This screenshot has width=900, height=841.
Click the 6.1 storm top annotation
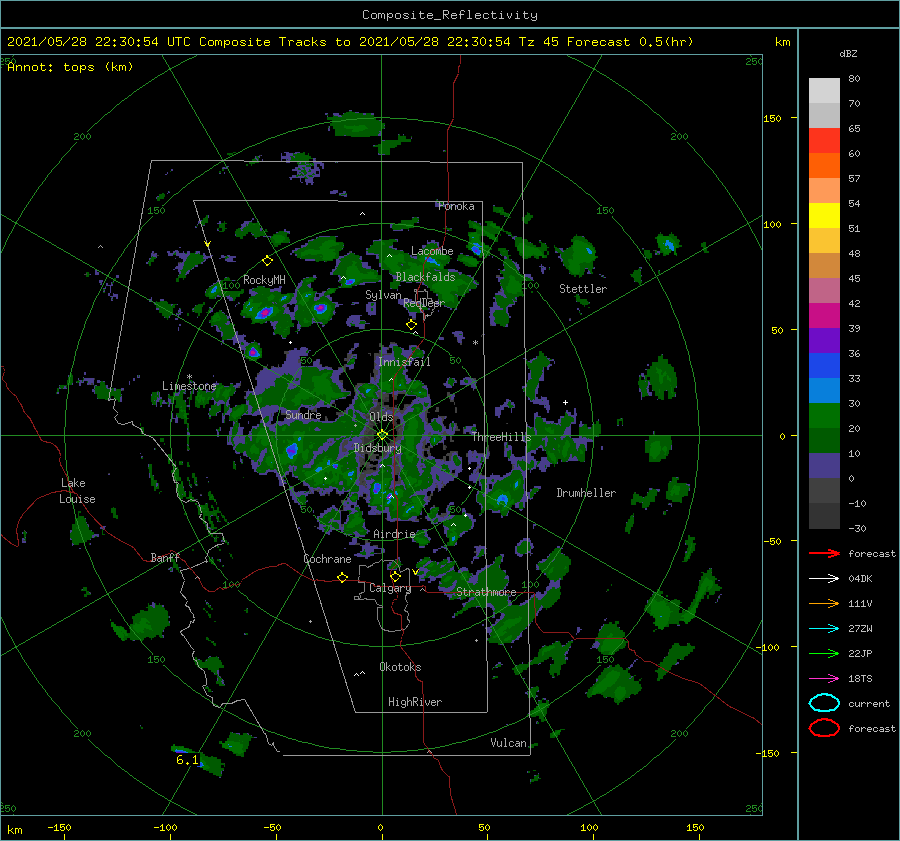point(187,760)
